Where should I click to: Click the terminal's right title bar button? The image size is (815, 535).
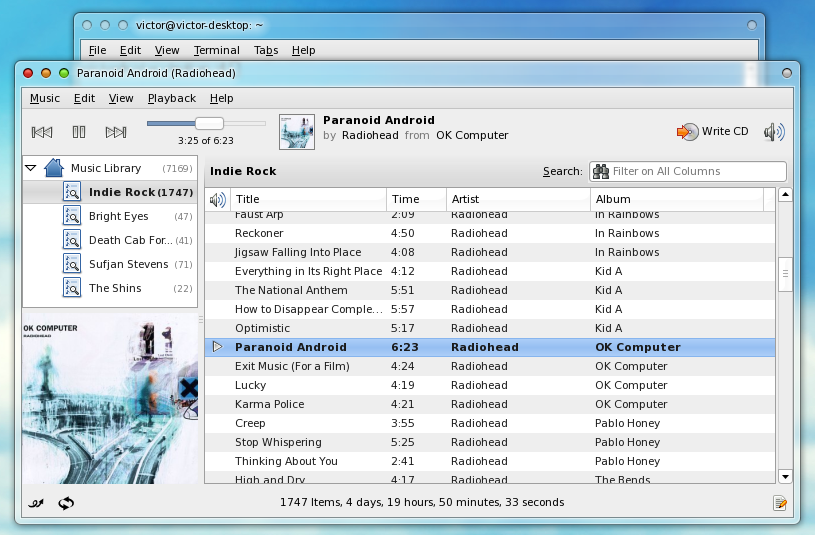click(x=752, y=25)
